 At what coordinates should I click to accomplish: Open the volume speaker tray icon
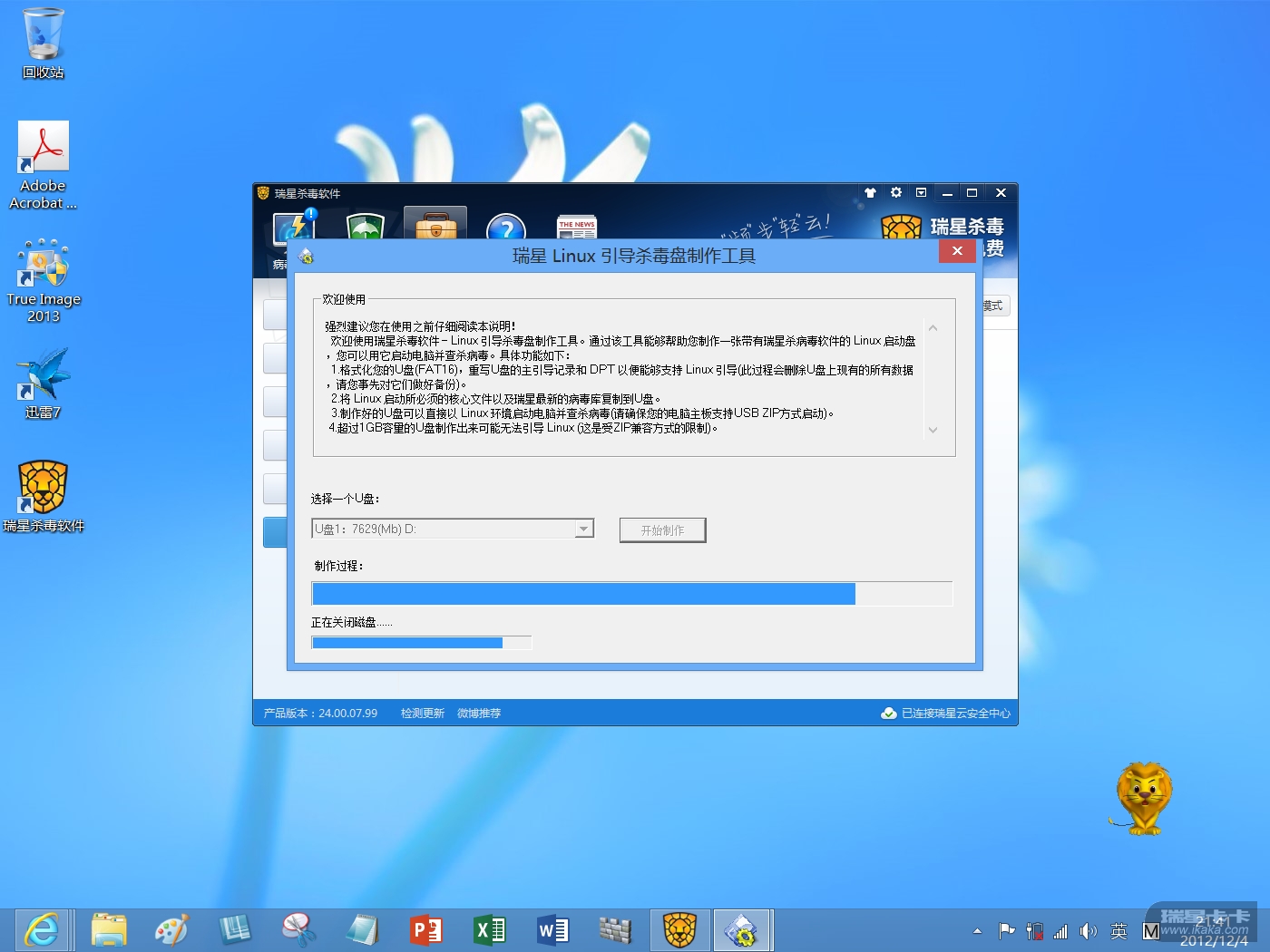[1089, 931]
